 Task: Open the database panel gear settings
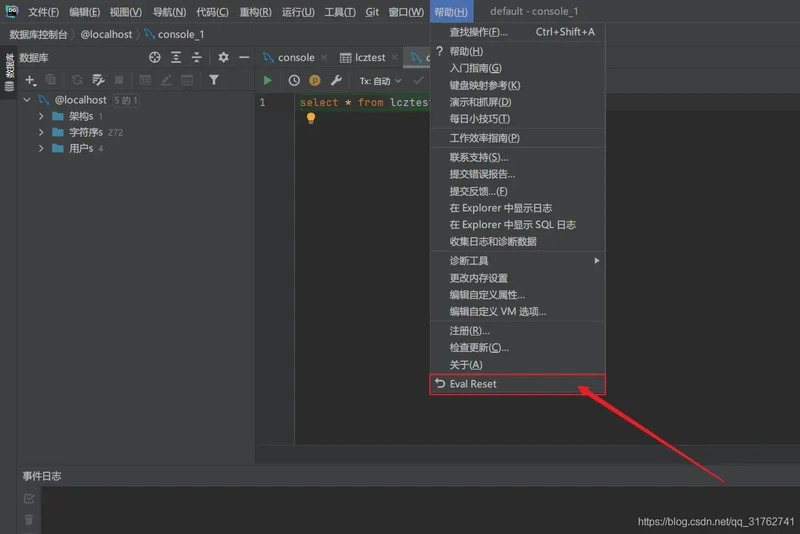pyautogui.click(x=223, y=58)
